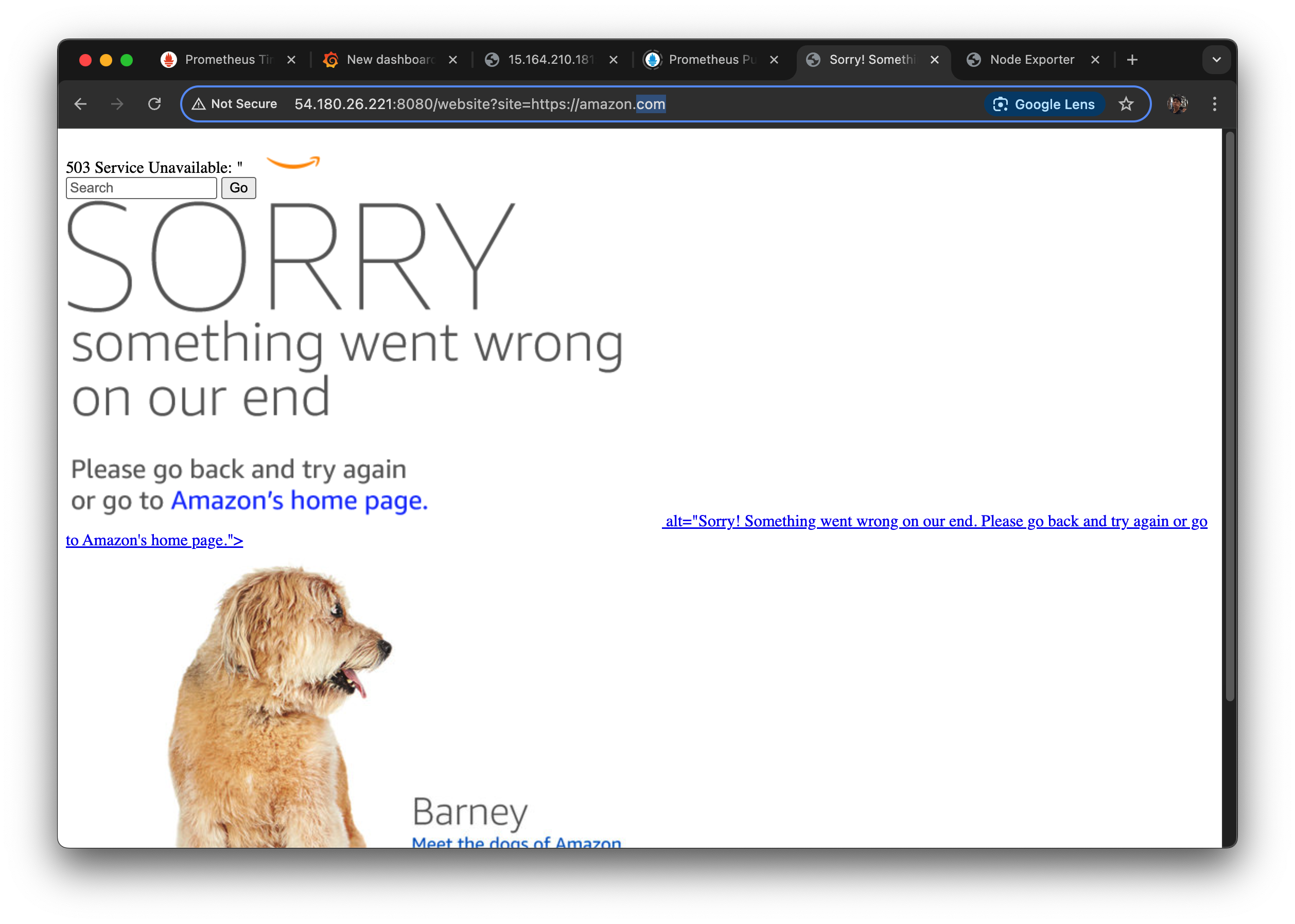
Task: Open Google Lens search
Action: pyautogui.click(x=1044, y=104)
